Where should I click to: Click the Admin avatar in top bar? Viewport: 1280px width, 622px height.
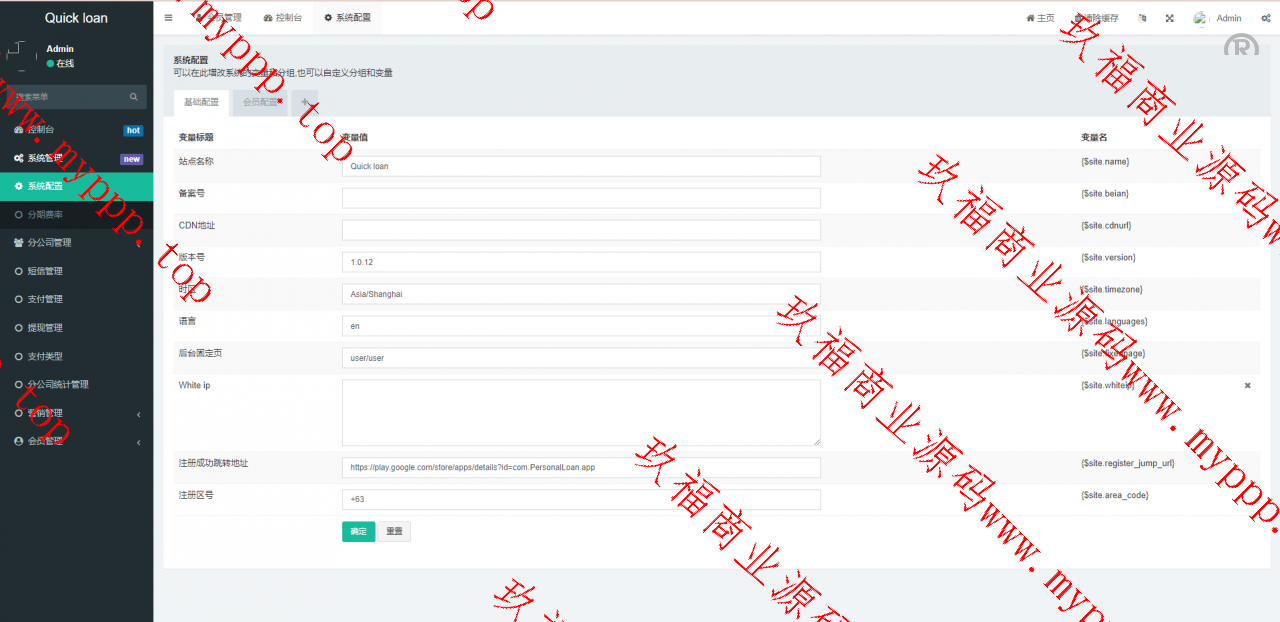coord(1201,18)
